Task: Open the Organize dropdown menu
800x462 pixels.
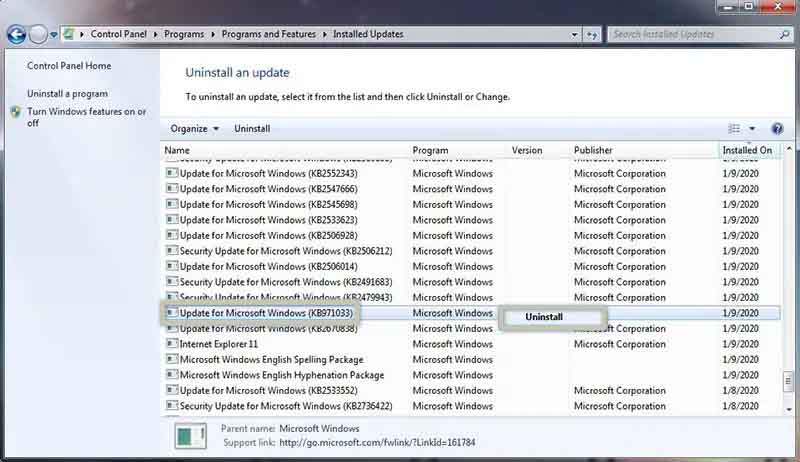Action: pos(194,129)
